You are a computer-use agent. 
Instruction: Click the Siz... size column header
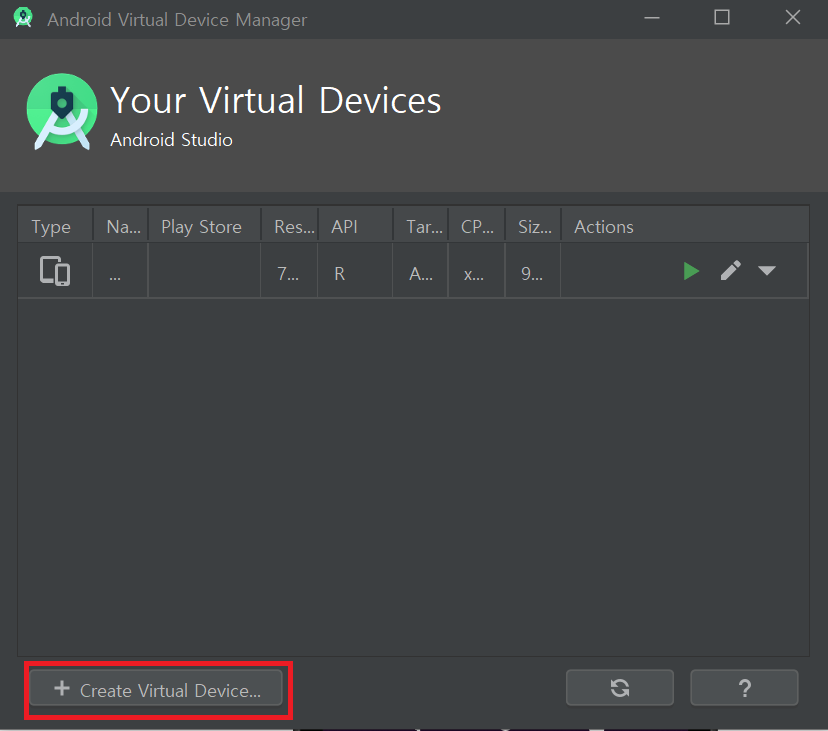(x=533, y=227)
